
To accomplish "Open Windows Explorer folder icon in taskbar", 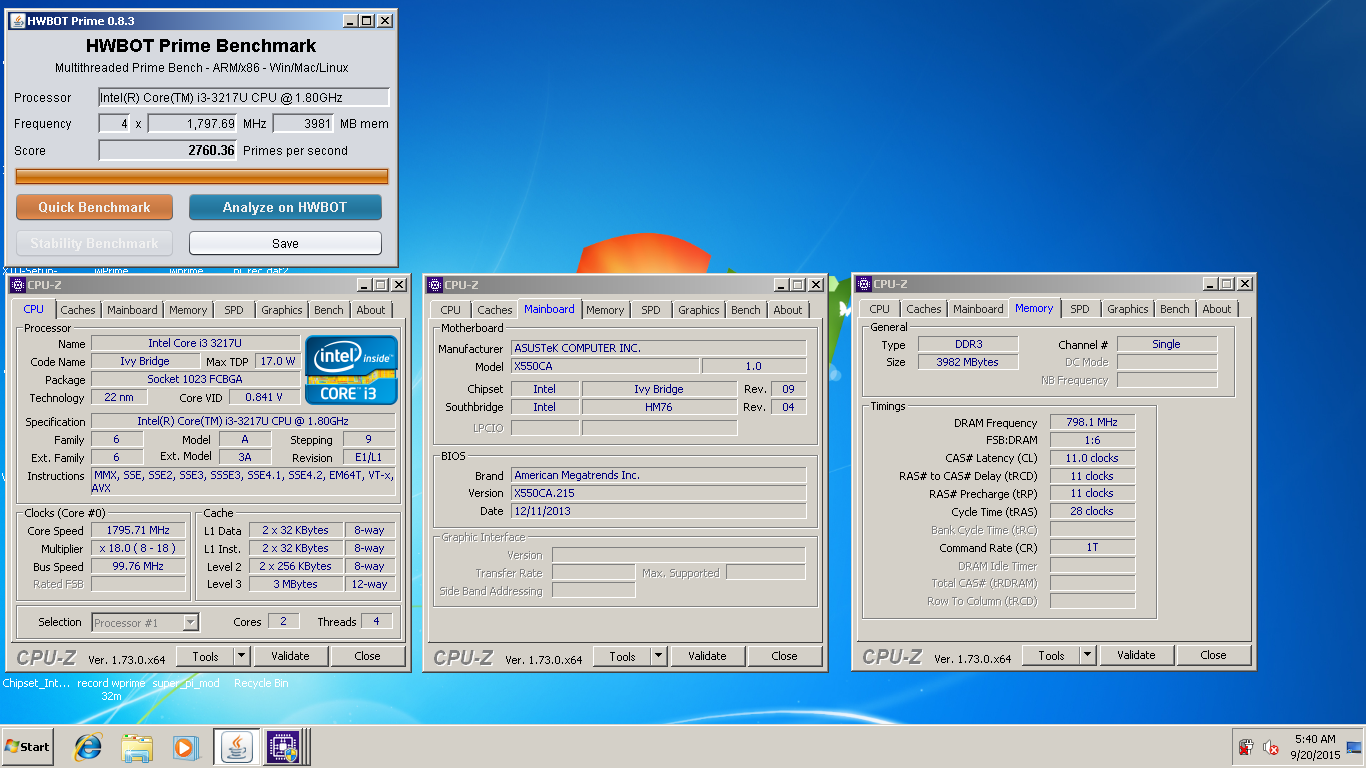I will pos(137,747).
